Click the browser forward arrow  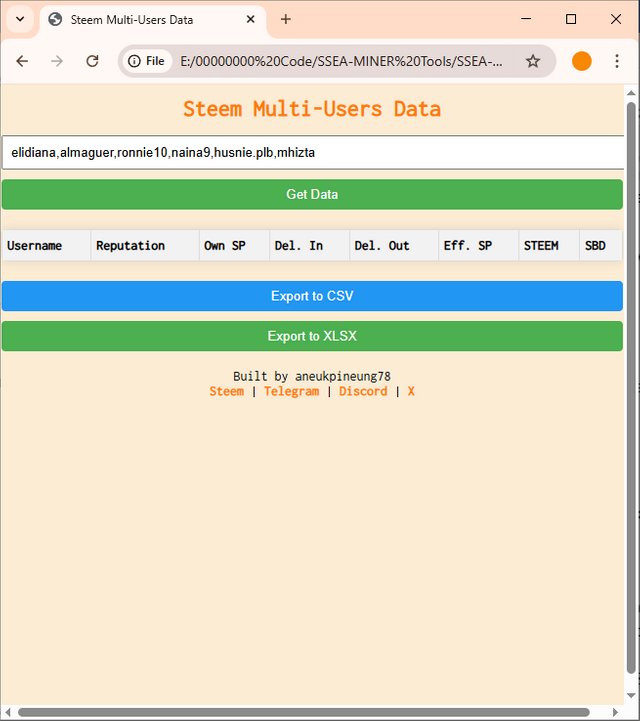[x=57, y=61]
